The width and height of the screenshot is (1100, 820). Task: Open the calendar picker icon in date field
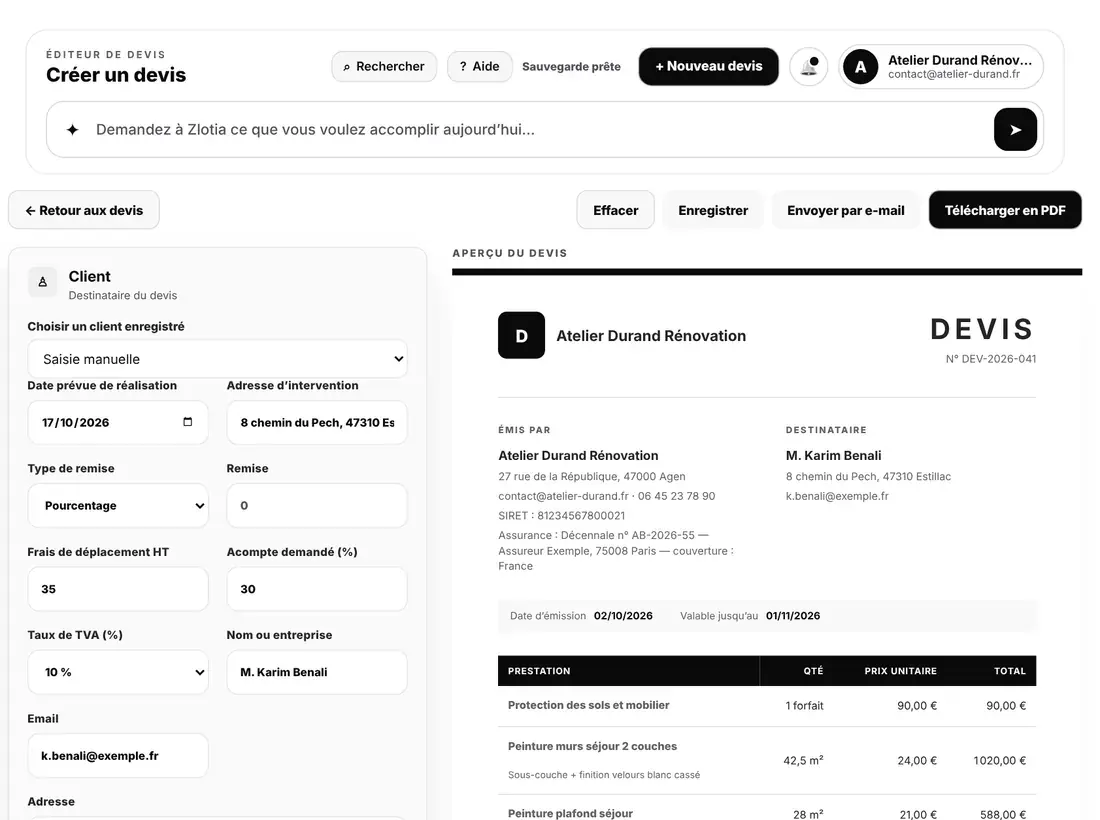coord(187,422)
